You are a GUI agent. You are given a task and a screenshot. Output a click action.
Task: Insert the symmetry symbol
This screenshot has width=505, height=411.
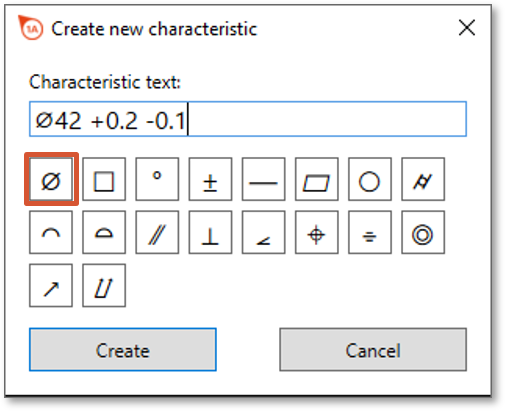(370, 232)
